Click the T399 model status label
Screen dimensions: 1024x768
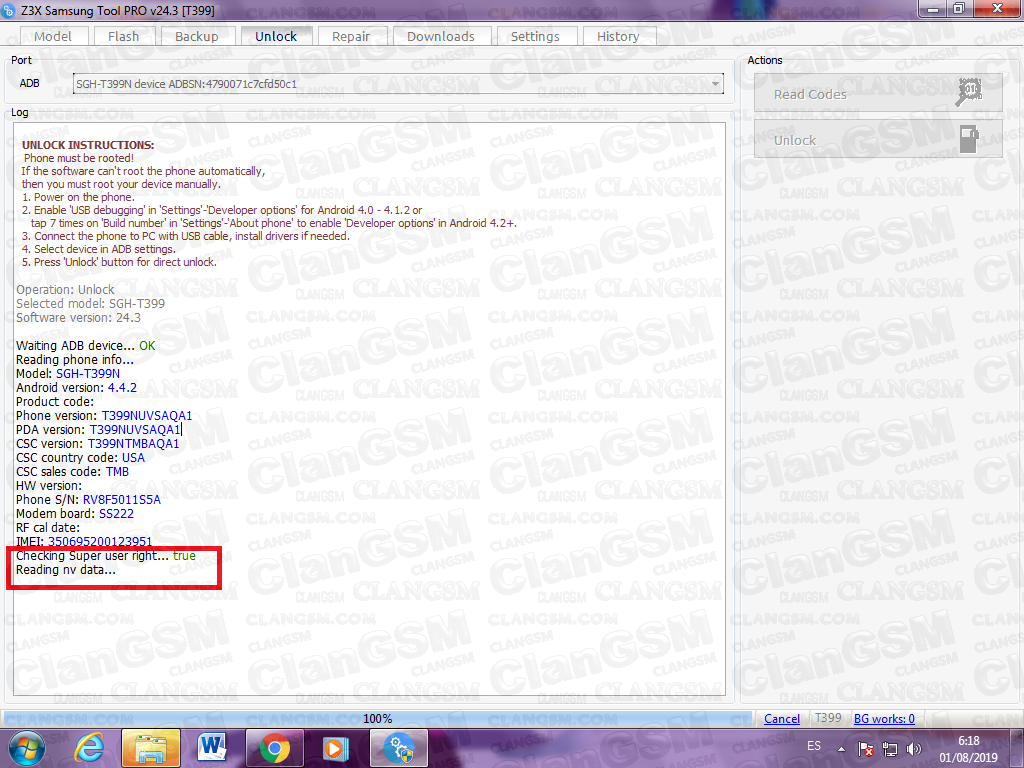828,718
